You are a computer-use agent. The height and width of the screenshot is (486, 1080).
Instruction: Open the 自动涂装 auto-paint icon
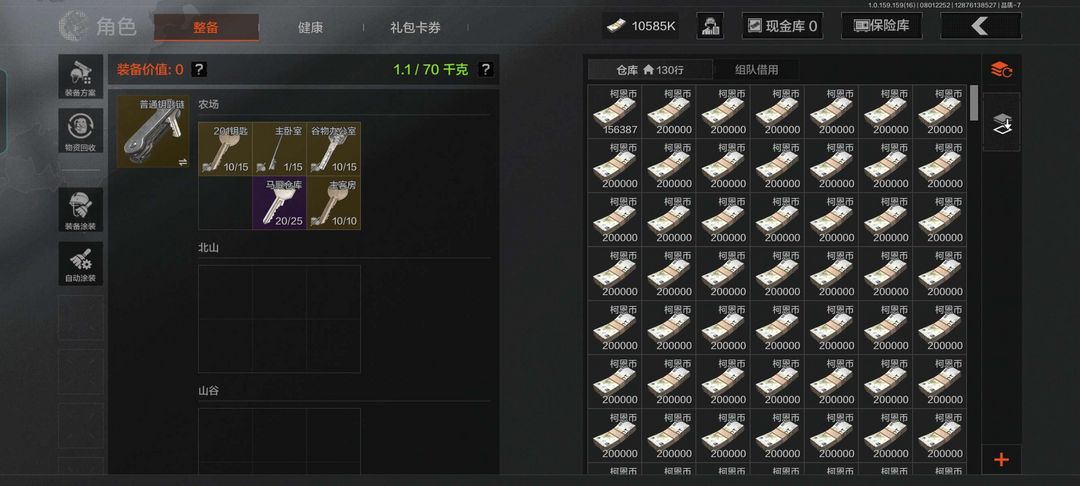(x=81, y=264)
